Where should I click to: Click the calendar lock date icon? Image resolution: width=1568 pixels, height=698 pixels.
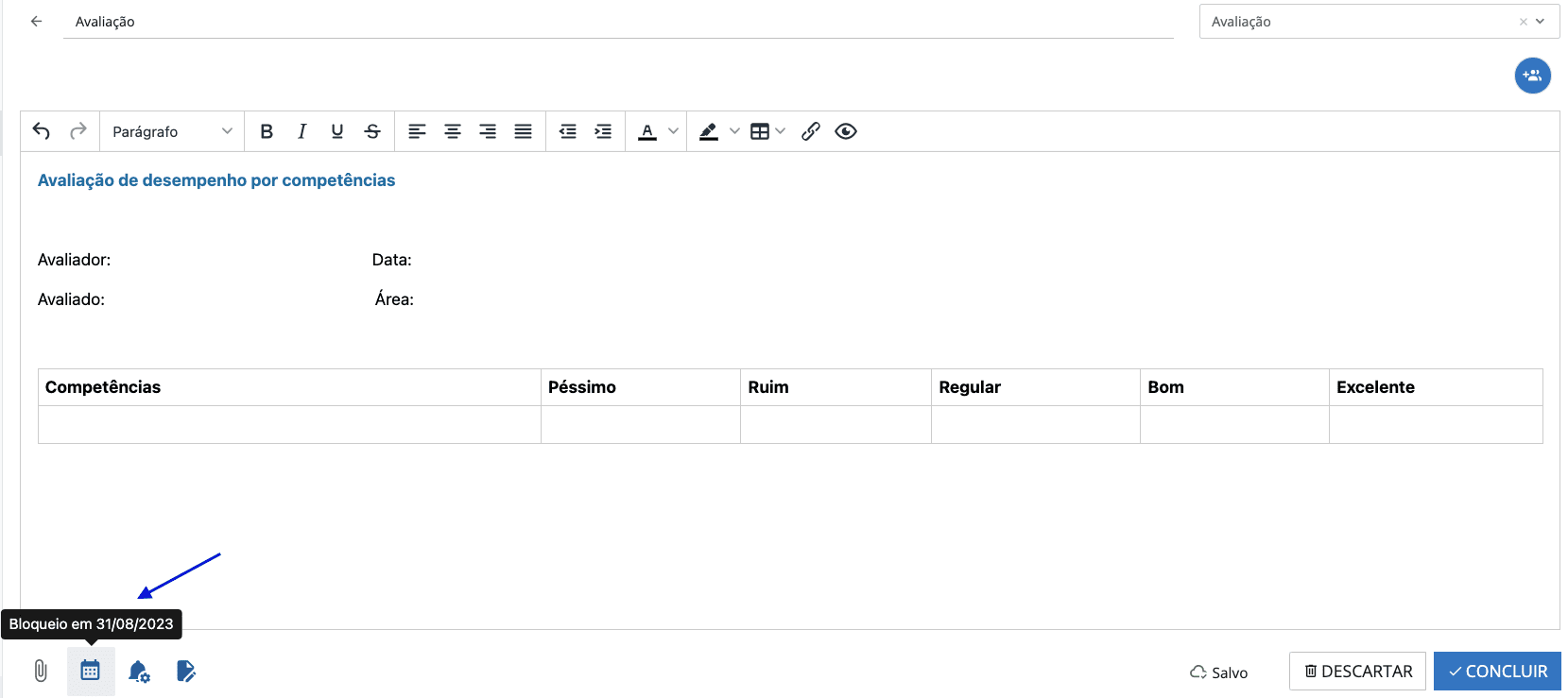tap(91, 672)
